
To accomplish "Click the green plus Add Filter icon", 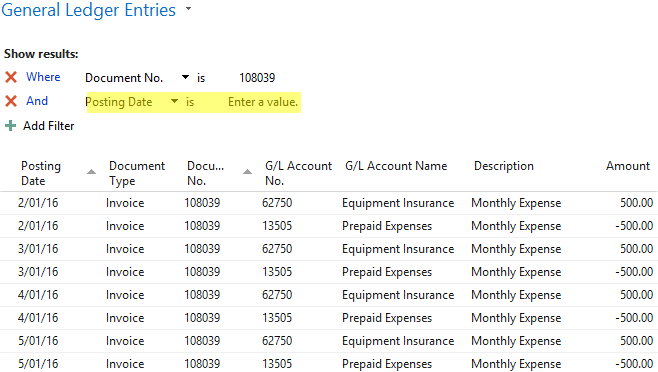I will [10, 126].
